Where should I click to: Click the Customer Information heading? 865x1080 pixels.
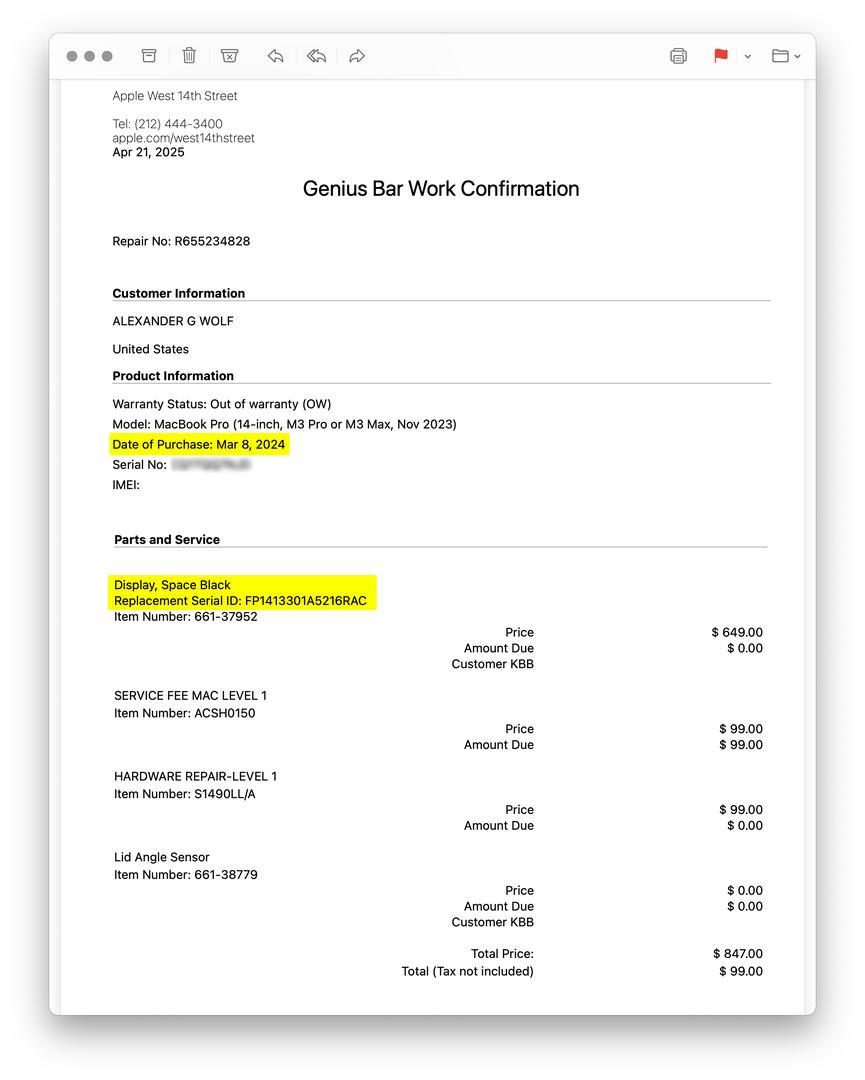(178, 293)
